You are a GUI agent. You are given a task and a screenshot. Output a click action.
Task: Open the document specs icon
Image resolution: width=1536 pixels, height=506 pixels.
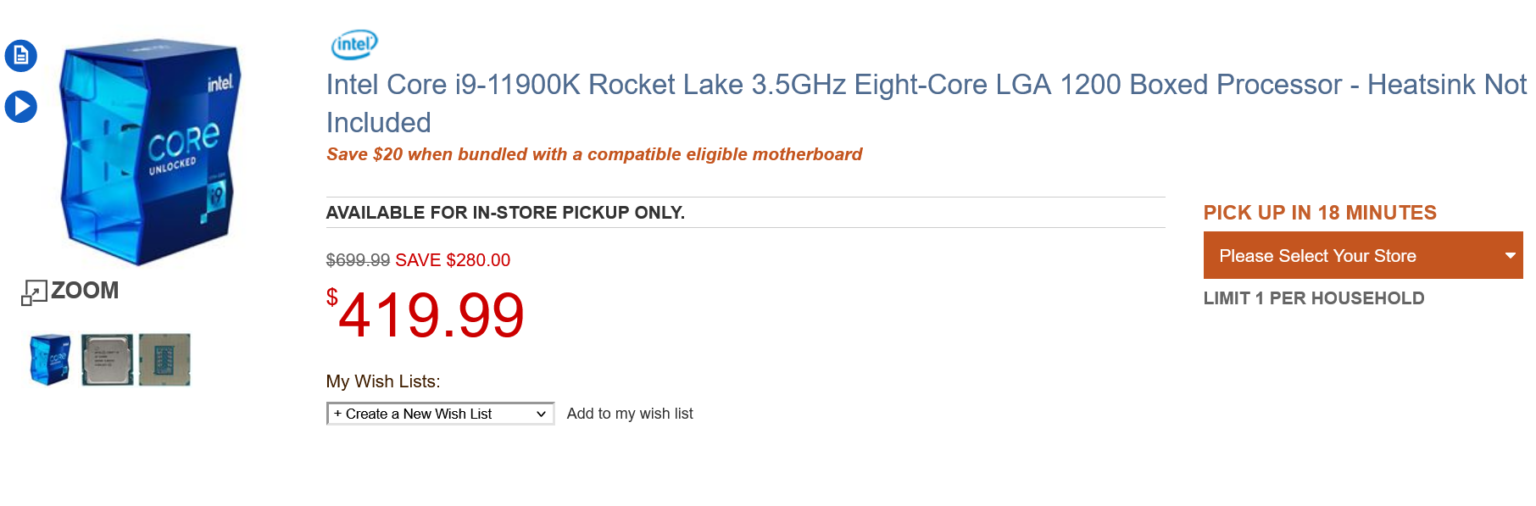(21, 56)
